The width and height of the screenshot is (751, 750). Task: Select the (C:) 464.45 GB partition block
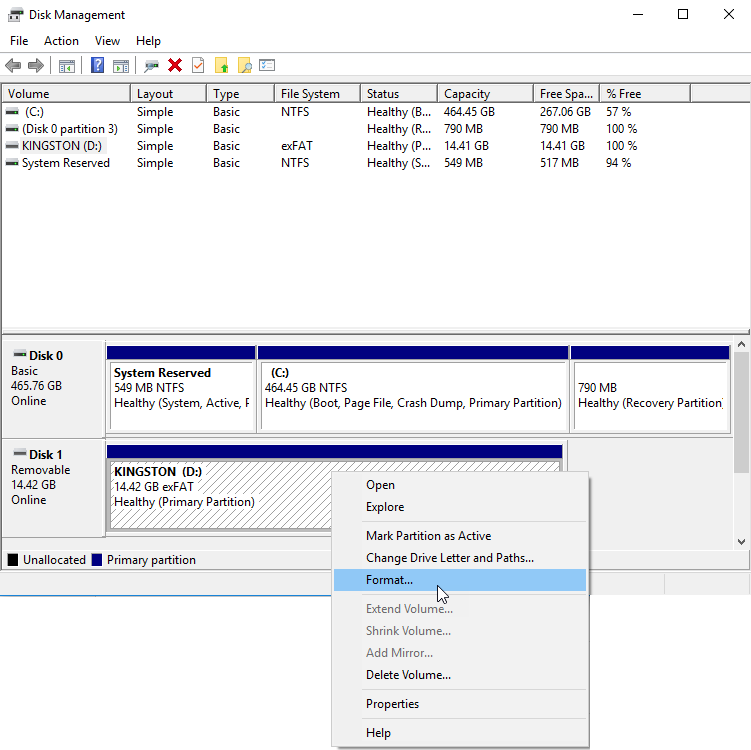pyautogui.click(x=413, y=389)
